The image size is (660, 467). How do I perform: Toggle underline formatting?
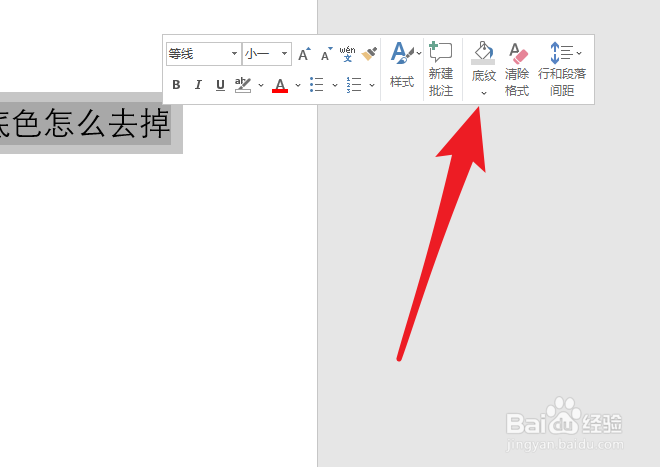pos(220,85)
